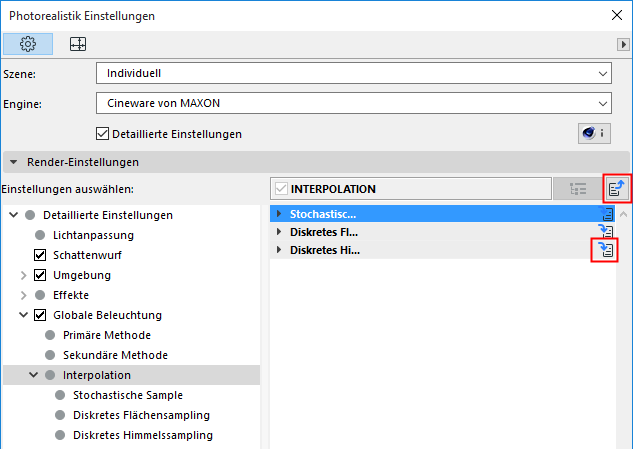Select Diskretes Flächensampling tree item
Image resolution: width=633 pixels, height=449 pixels.
(x=141, y=415)
